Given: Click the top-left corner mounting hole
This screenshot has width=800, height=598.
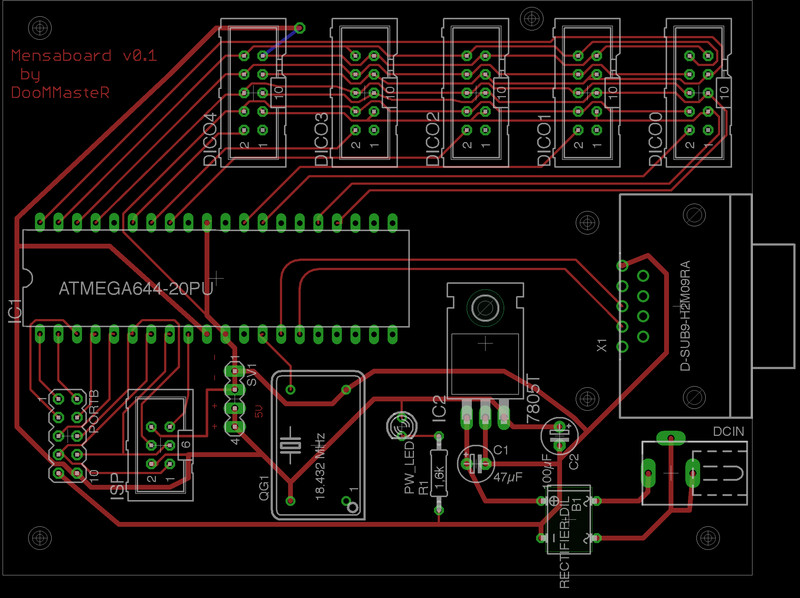Looking at the screenshot, I should [x=39, y=38].
